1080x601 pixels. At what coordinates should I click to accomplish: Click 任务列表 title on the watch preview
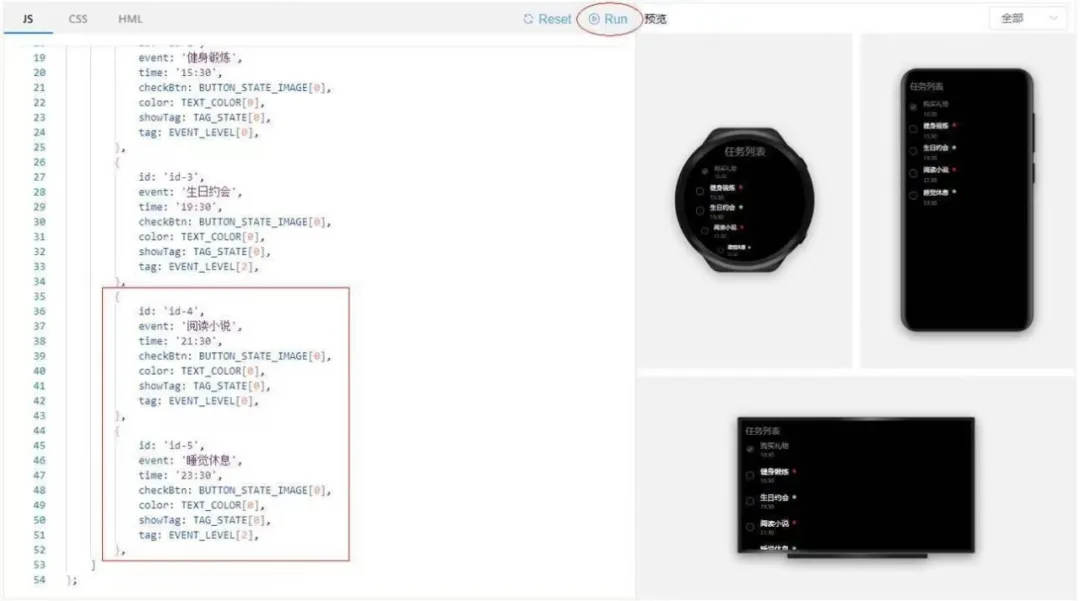click(745, 151)
